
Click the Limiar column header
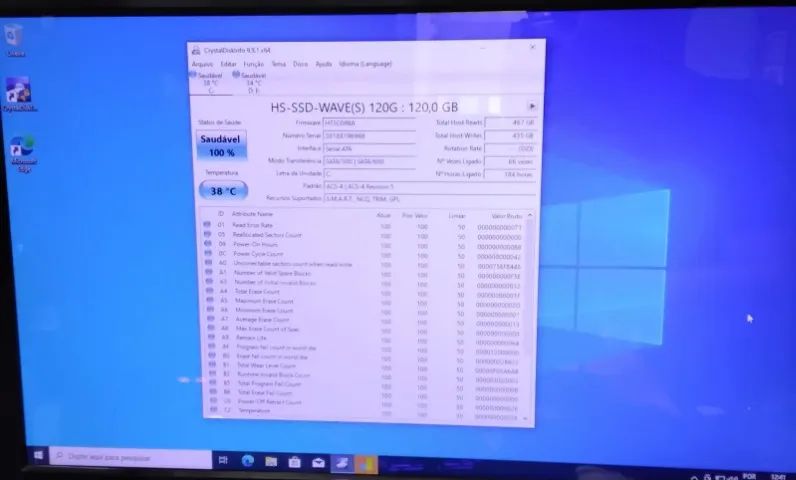(457, 216)
